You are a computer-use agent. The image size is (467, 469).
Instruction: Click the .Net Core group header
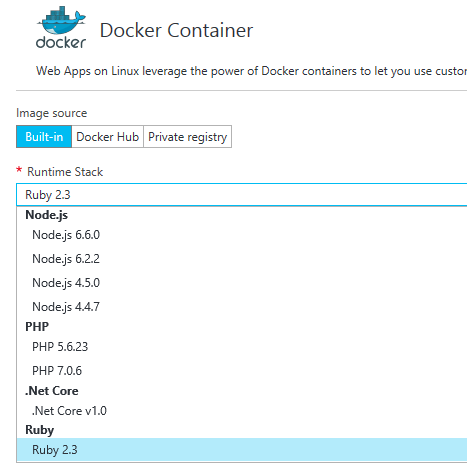[x=52, y=391]
